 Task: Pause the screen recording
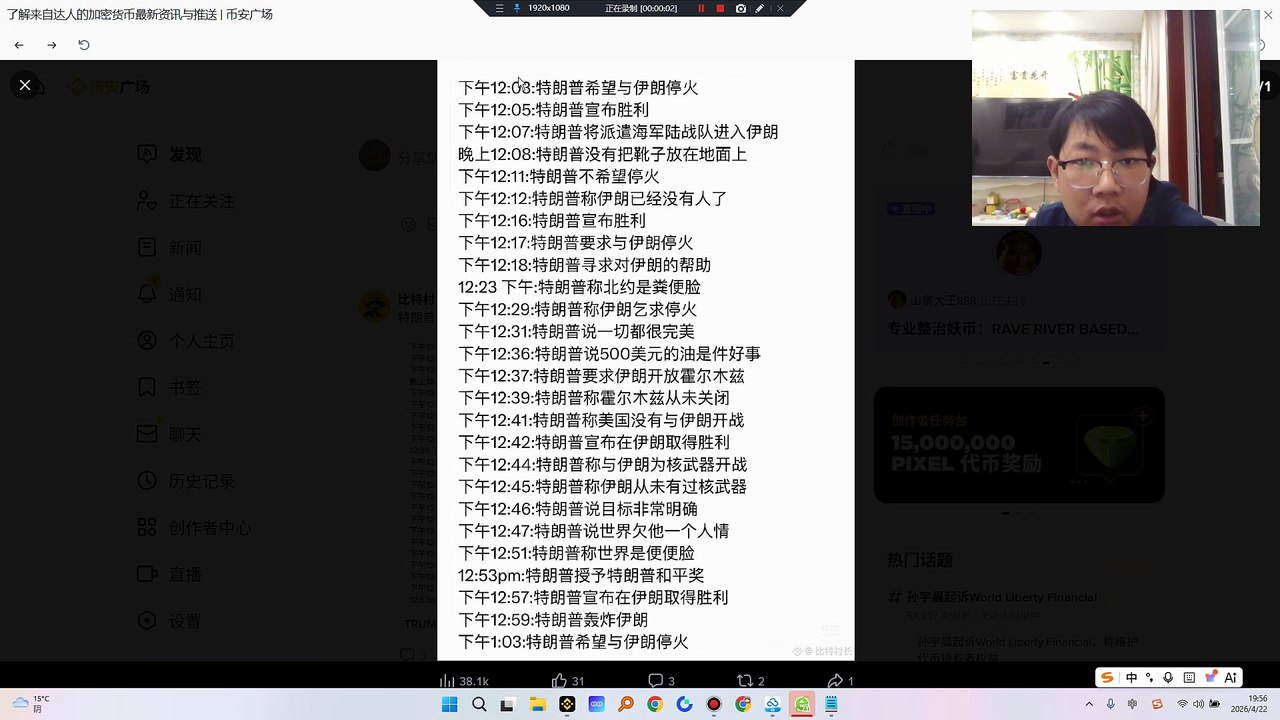[701, 8]
